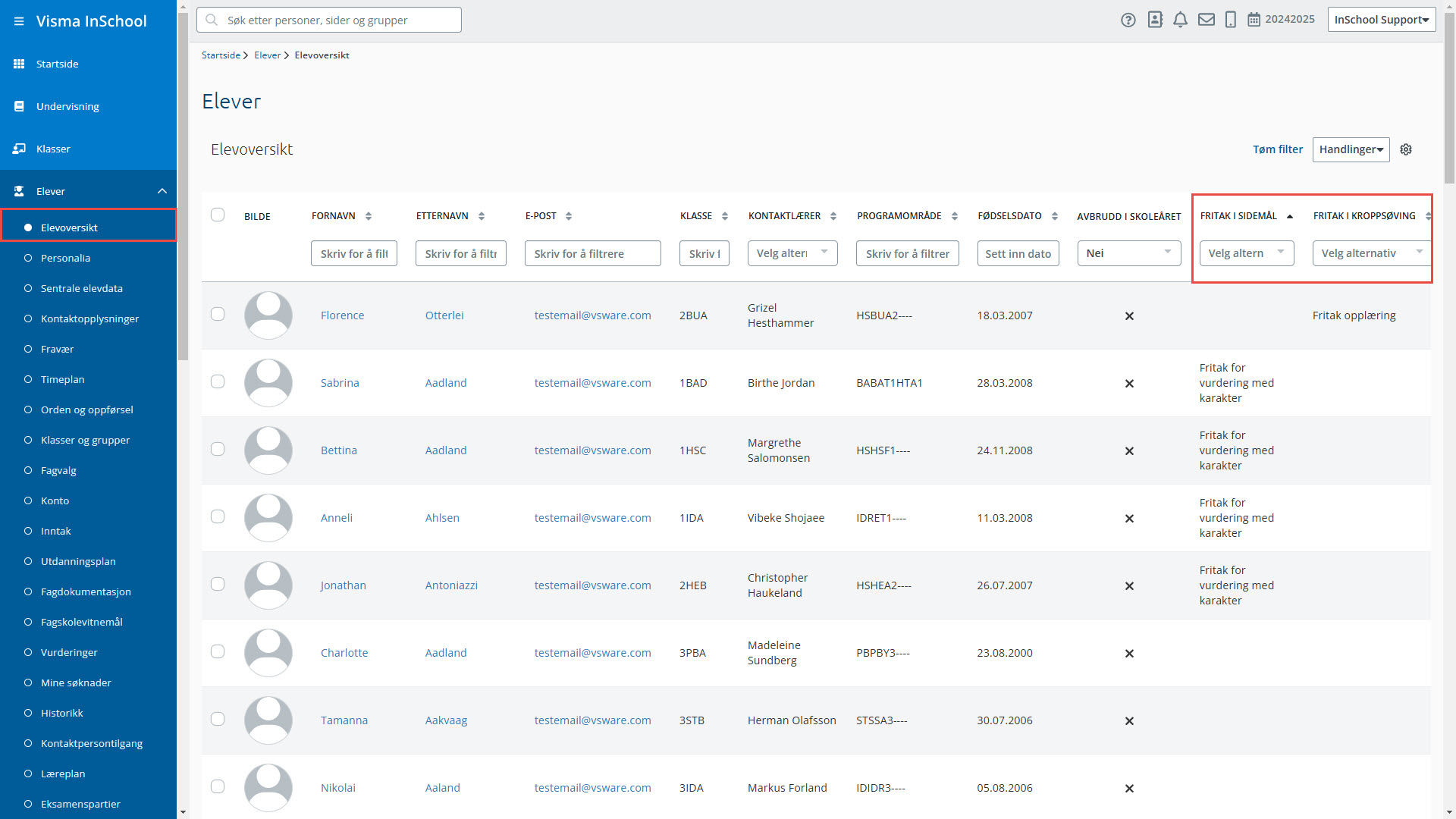Image resolution: width=1456 pixels, height=819 pixels.
Task: Open the Handlinger dropdown
Action: 1351,149
